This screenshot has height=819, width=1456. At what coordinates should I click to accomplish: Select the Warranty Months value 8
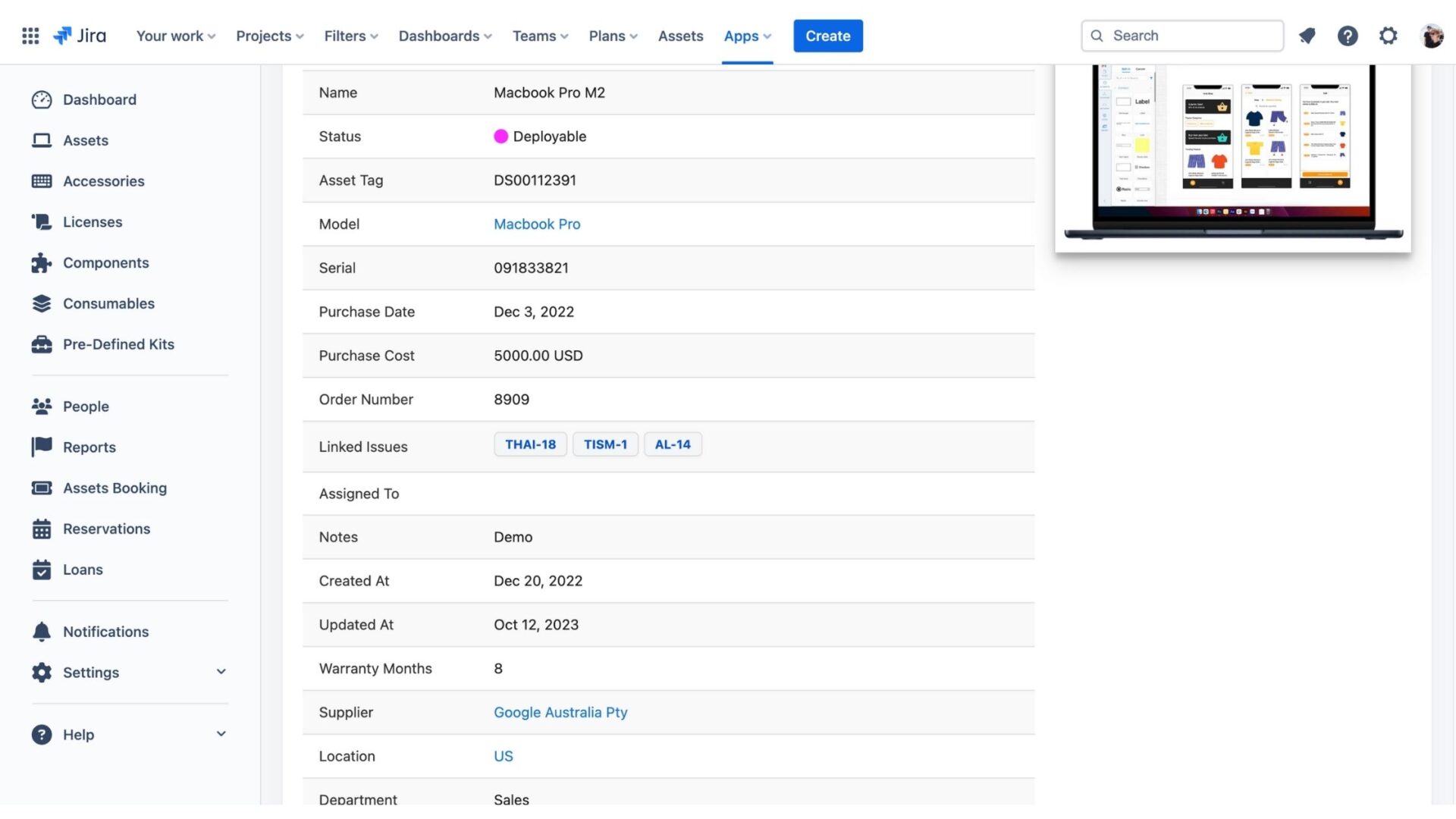click(x=498, y=669)
